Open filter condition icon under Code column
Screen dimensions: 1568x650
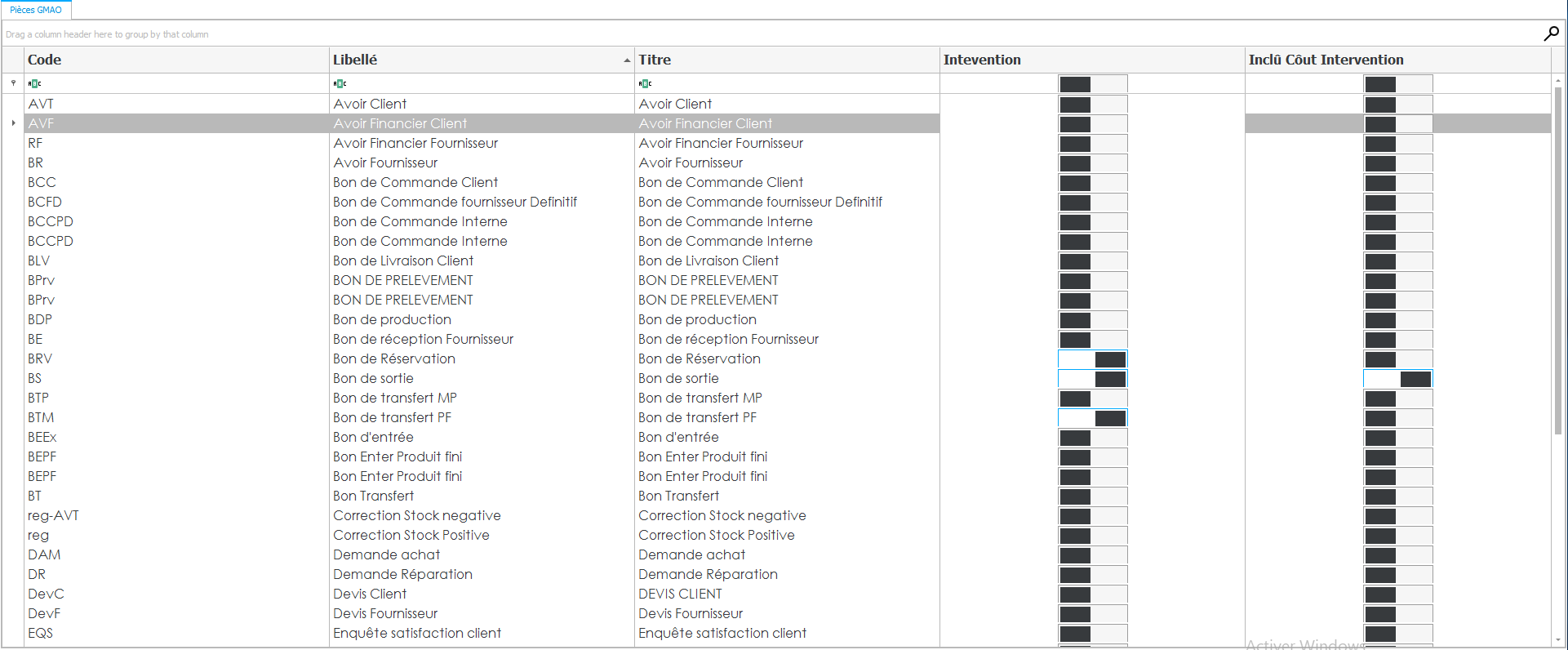pos(34,83)
